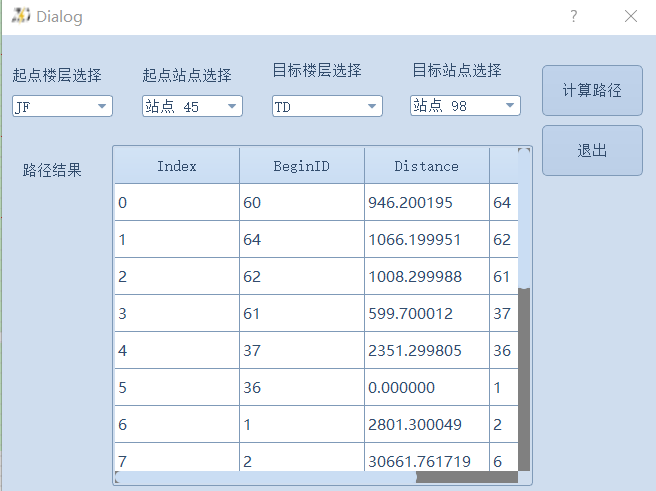Select distance cell 30661.761719
The width and height of the screenshot is (656, 491).
[427, 457]
